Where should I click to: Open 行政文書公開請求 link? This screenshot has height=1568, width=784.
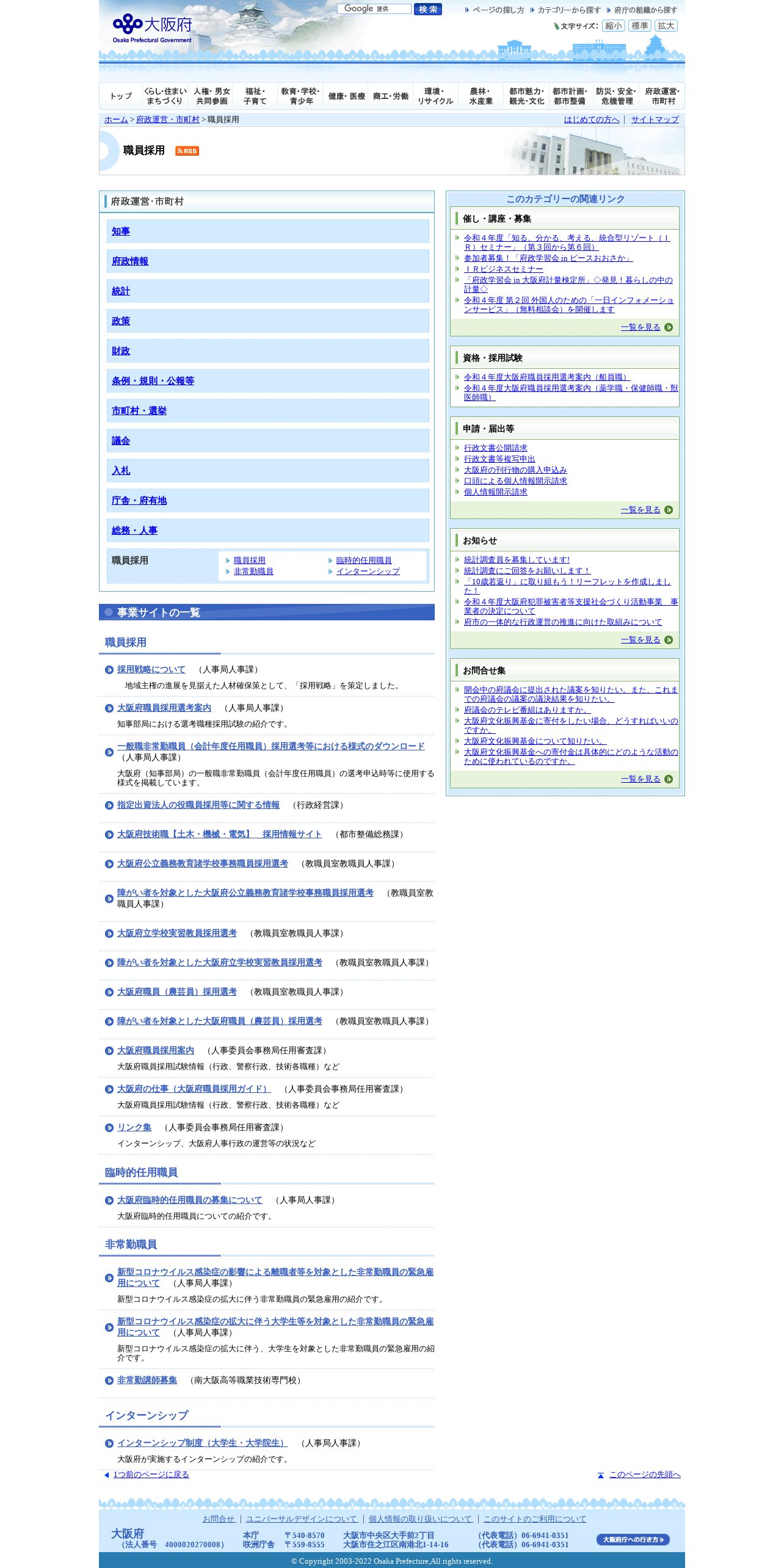(x=495, y=448)
